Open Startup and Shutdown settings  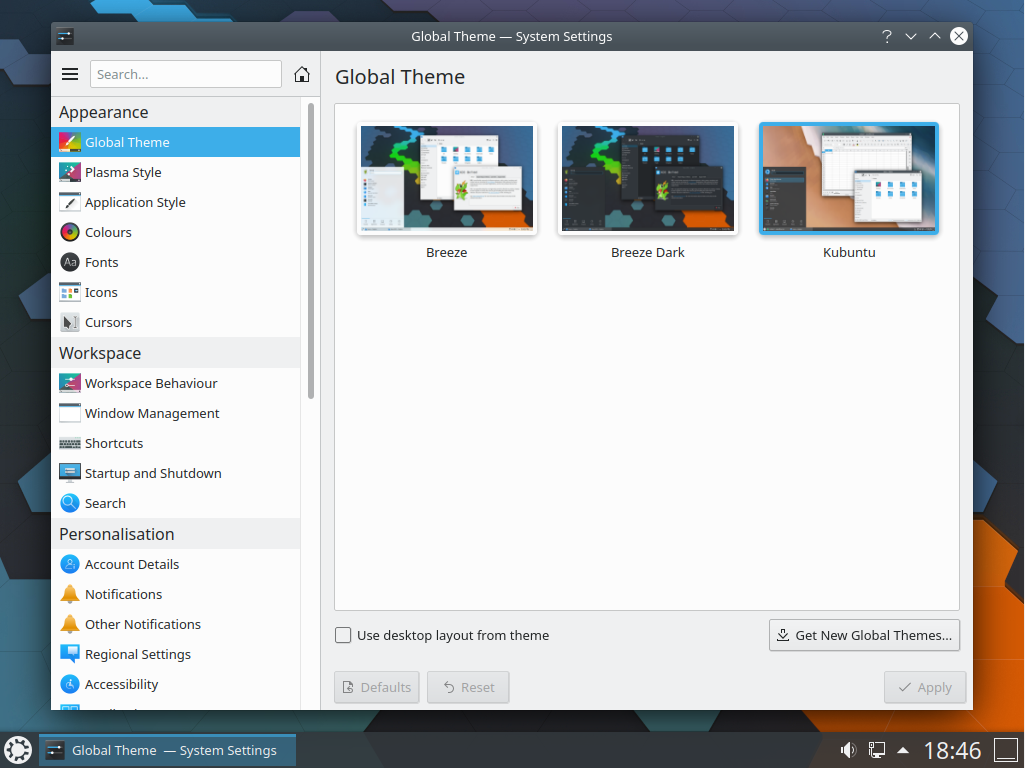coord(175,473)
